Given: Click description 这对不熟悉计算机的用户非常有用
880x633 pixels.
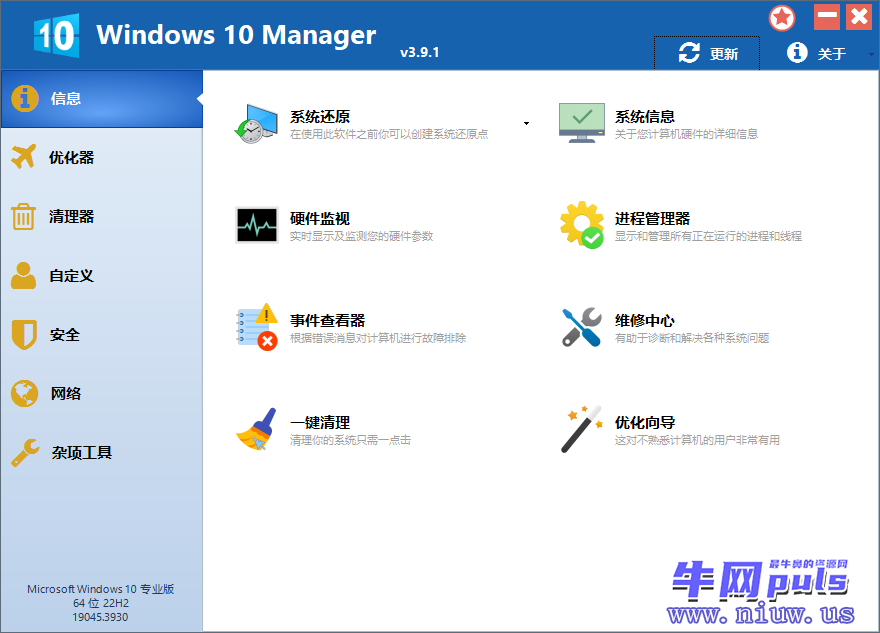Looking at the screenshot, I should coord(698,441).
